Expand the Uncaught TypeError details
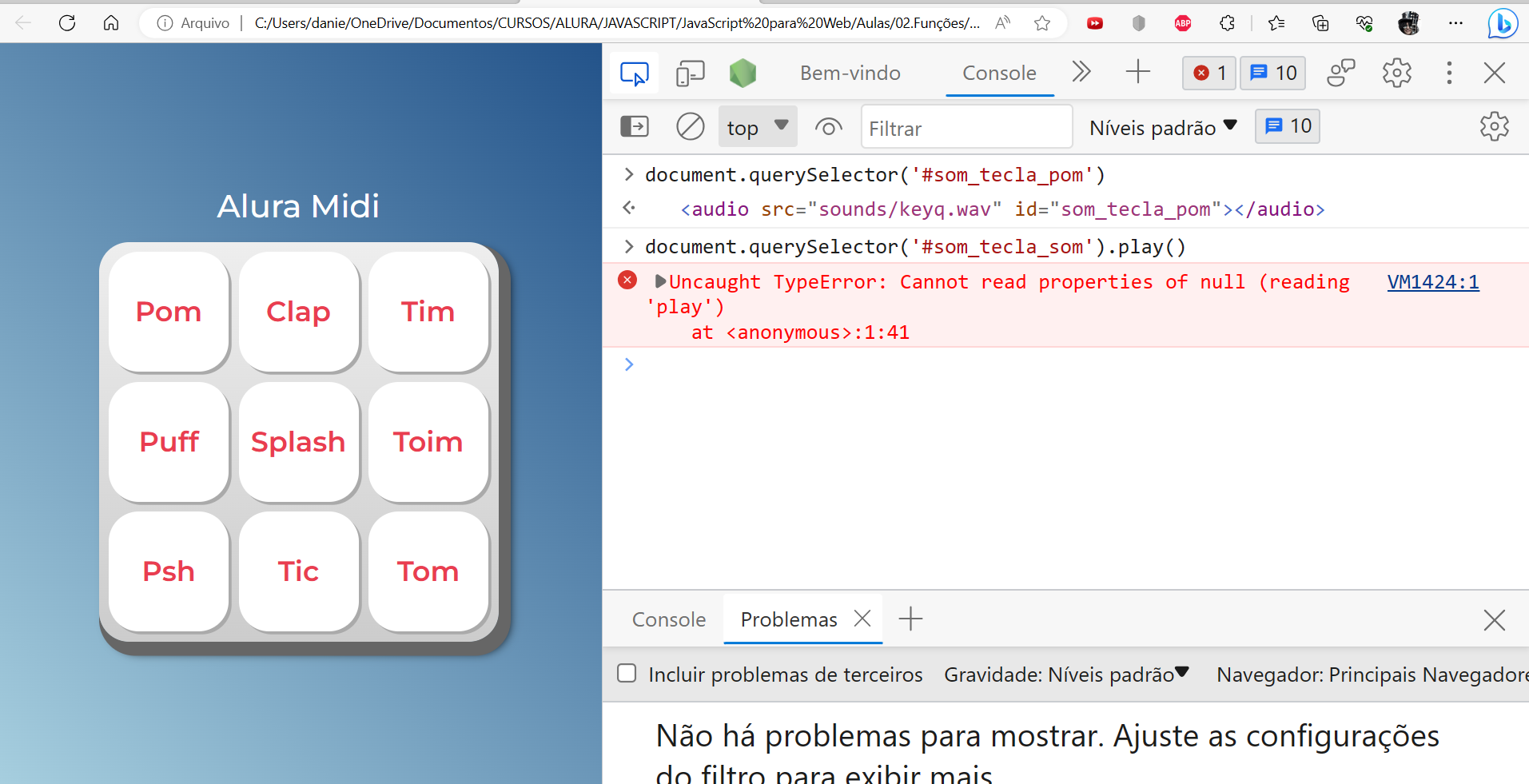Screen dimensions: 1529x784 coord(660,281)
